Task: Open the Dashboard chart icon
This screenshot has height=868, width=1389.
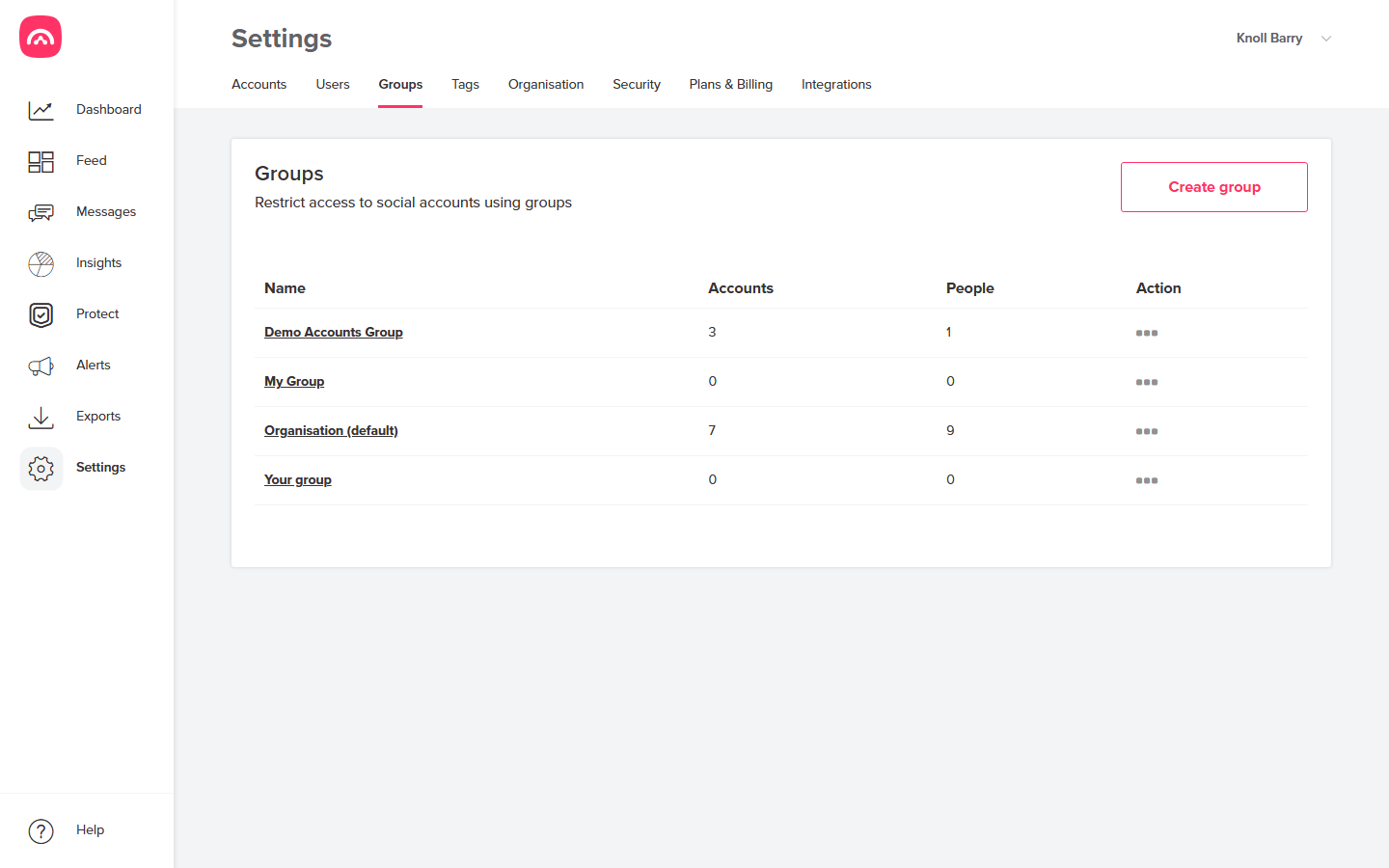Action: point(41,110)
